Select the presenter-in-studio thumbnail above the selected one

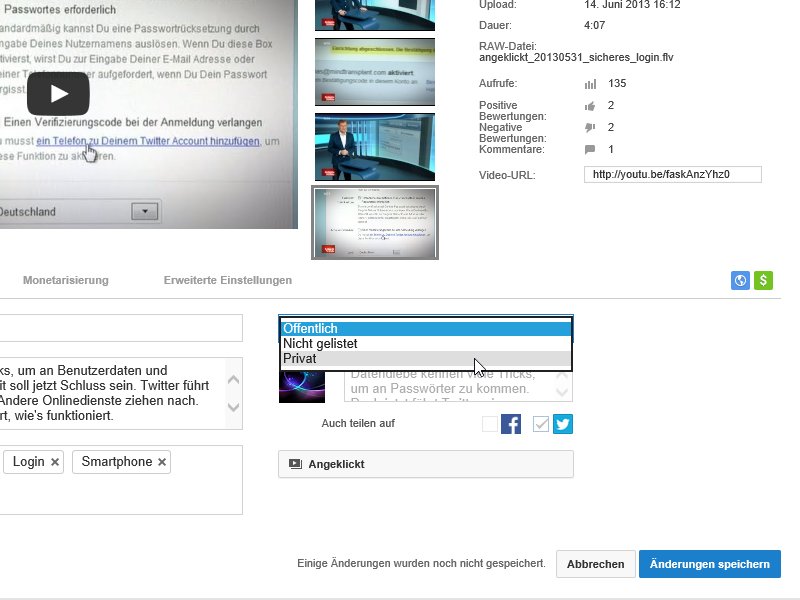pyautogui.click(x=375, y=147)
